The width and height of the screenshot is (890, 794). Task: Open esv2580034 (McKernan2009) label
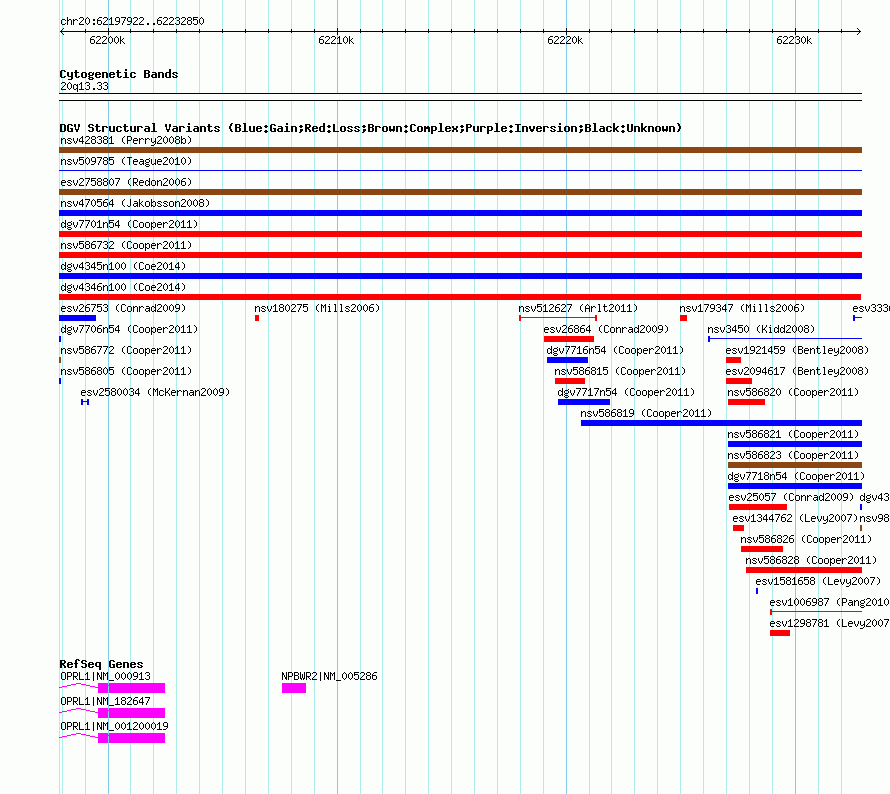pos(156,392)
